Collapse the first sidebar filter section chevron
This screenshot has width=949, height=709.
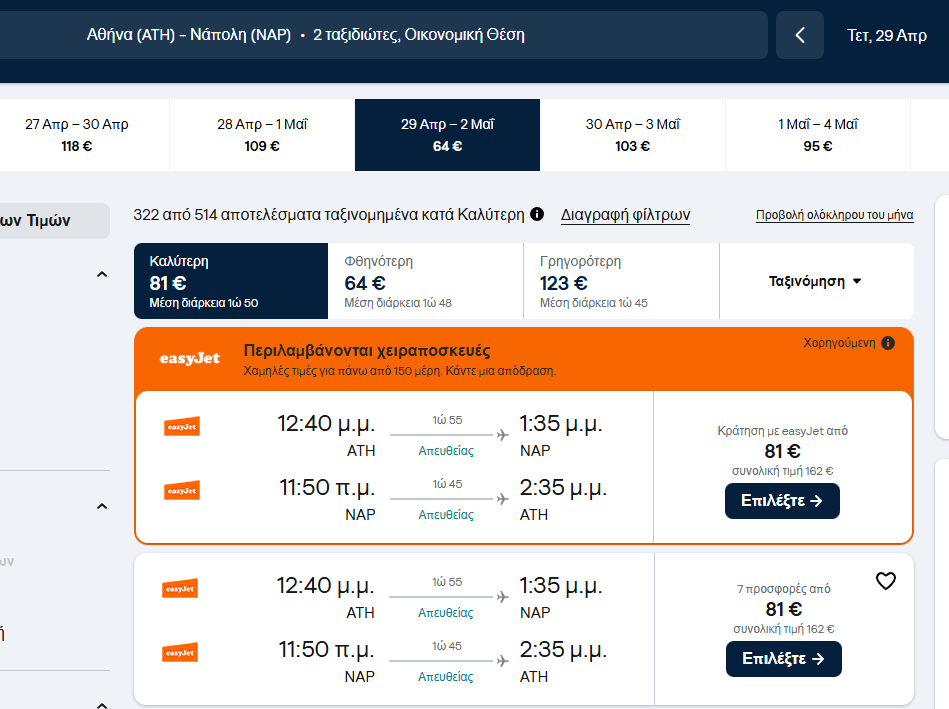[x=101, y=274]
